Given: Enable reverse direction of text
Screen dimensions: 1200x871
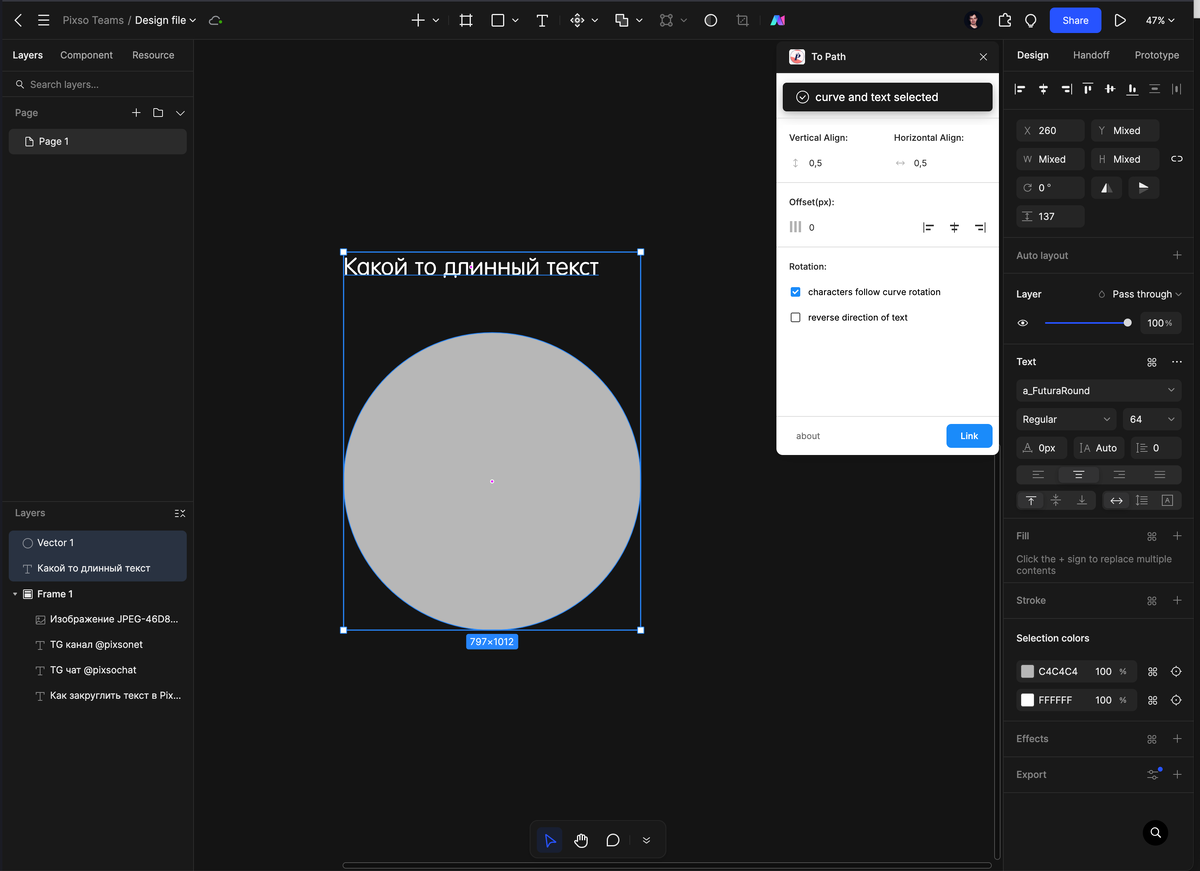Looking at the screenshot, I should pos(796,317).
